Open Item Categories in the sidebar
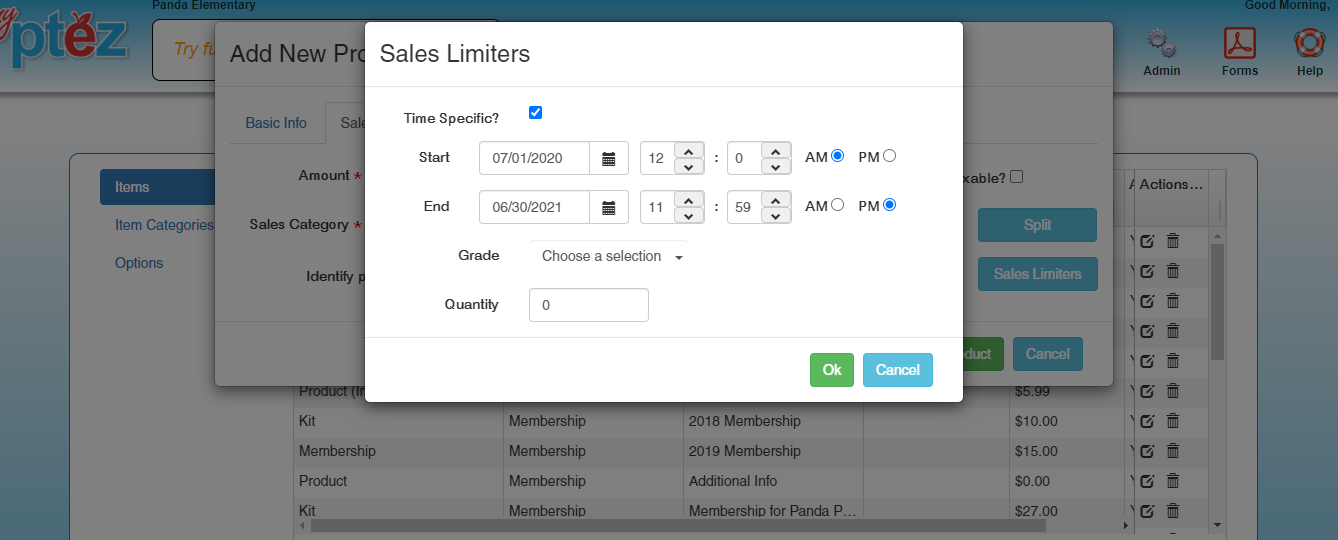 (164, 225)
